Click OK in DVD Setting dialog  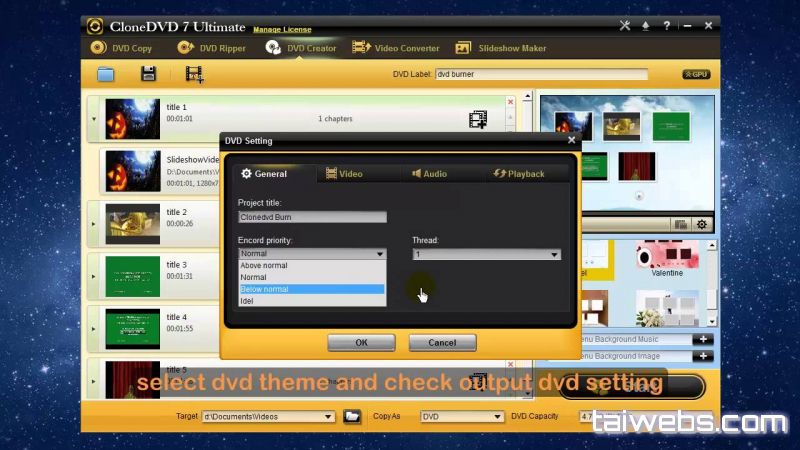coord(361,342)
